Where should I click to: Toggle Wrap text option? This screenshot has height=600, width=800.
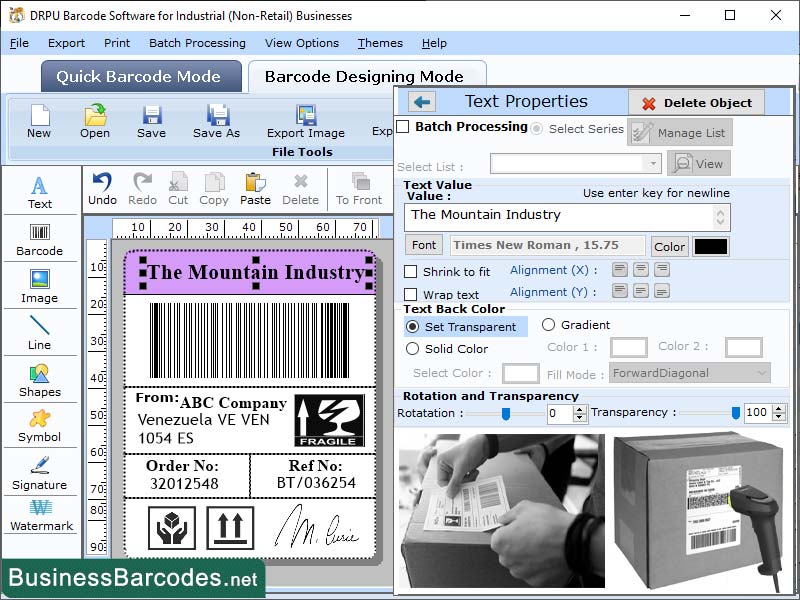pos(413,294)
